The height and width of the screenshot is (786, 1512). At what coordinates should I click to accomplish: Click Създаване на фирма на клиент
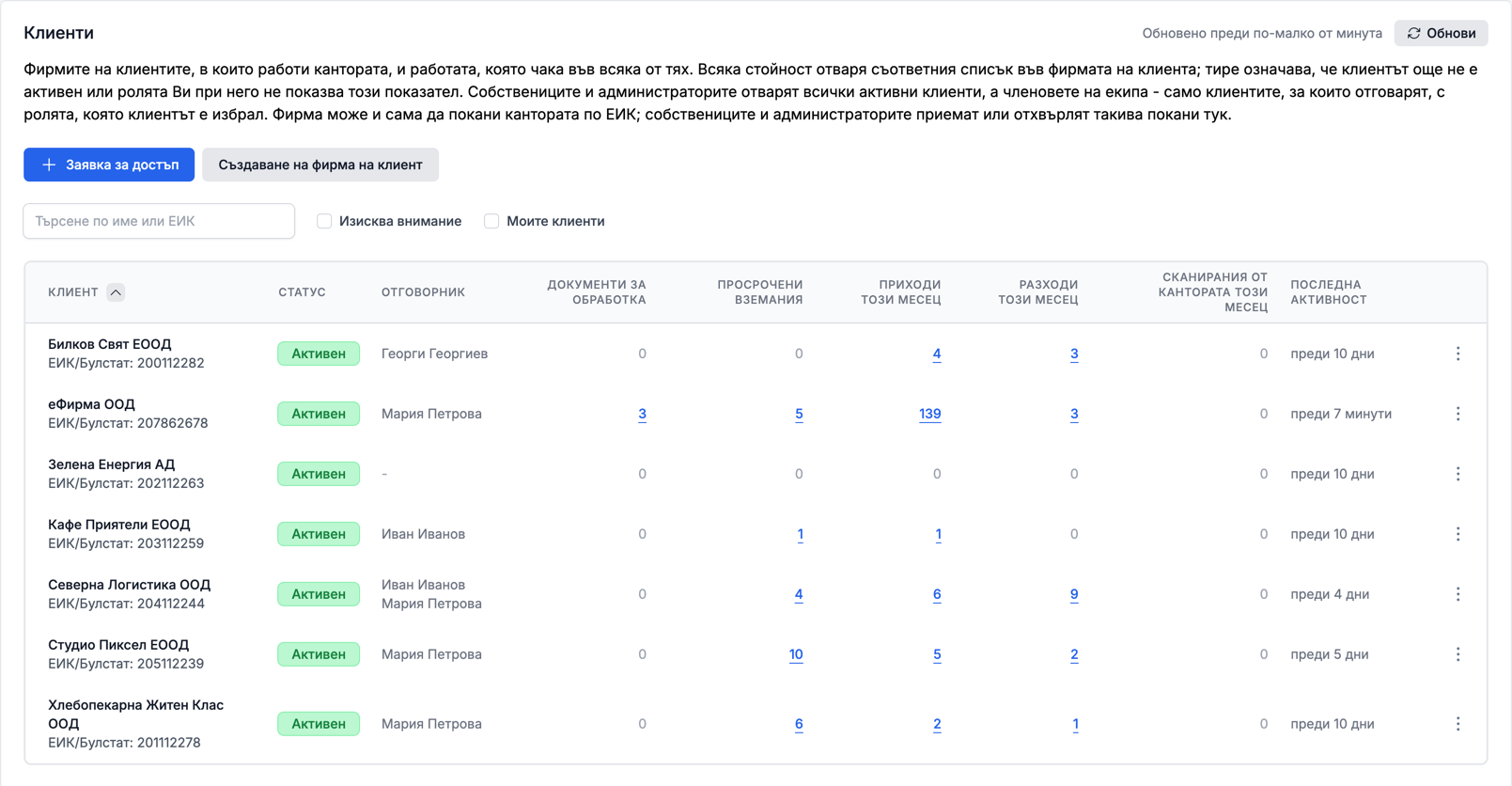point(320,165)
